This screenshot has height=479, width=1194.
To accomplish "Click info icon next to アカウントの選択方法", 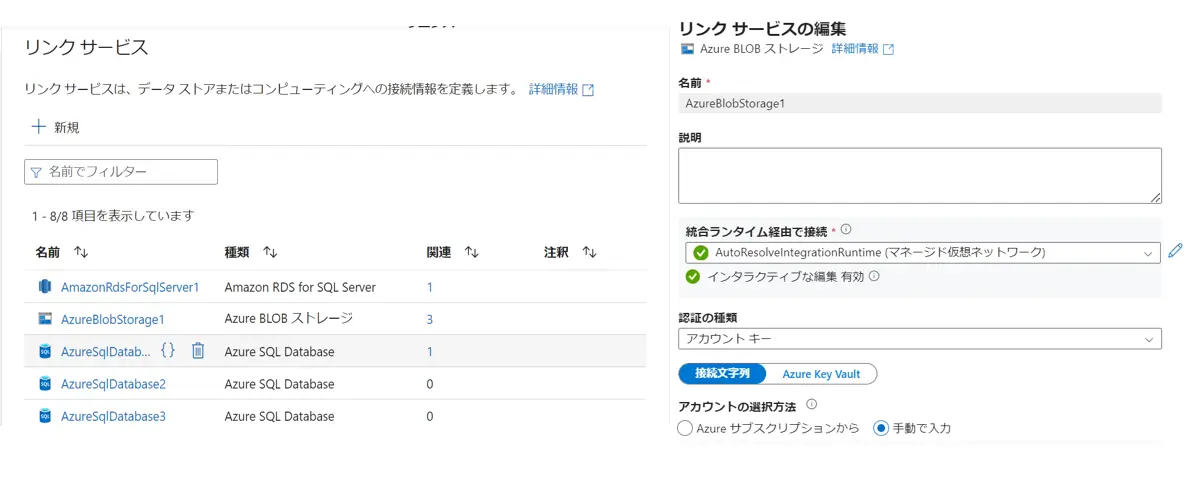I will [812, 404].
